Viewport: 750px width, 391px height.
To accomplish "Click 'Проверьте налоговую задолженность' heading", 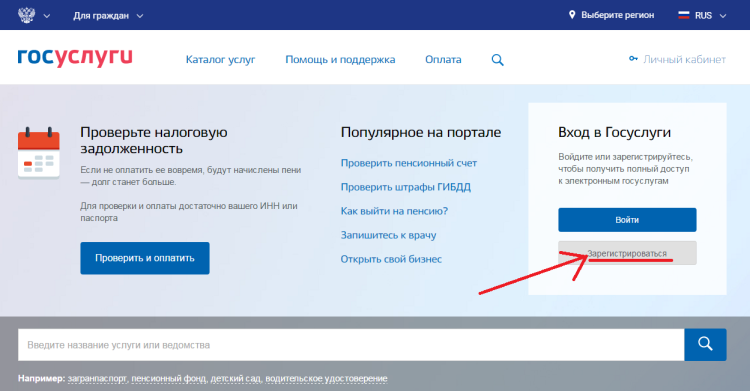I will (x=154, y=140).
